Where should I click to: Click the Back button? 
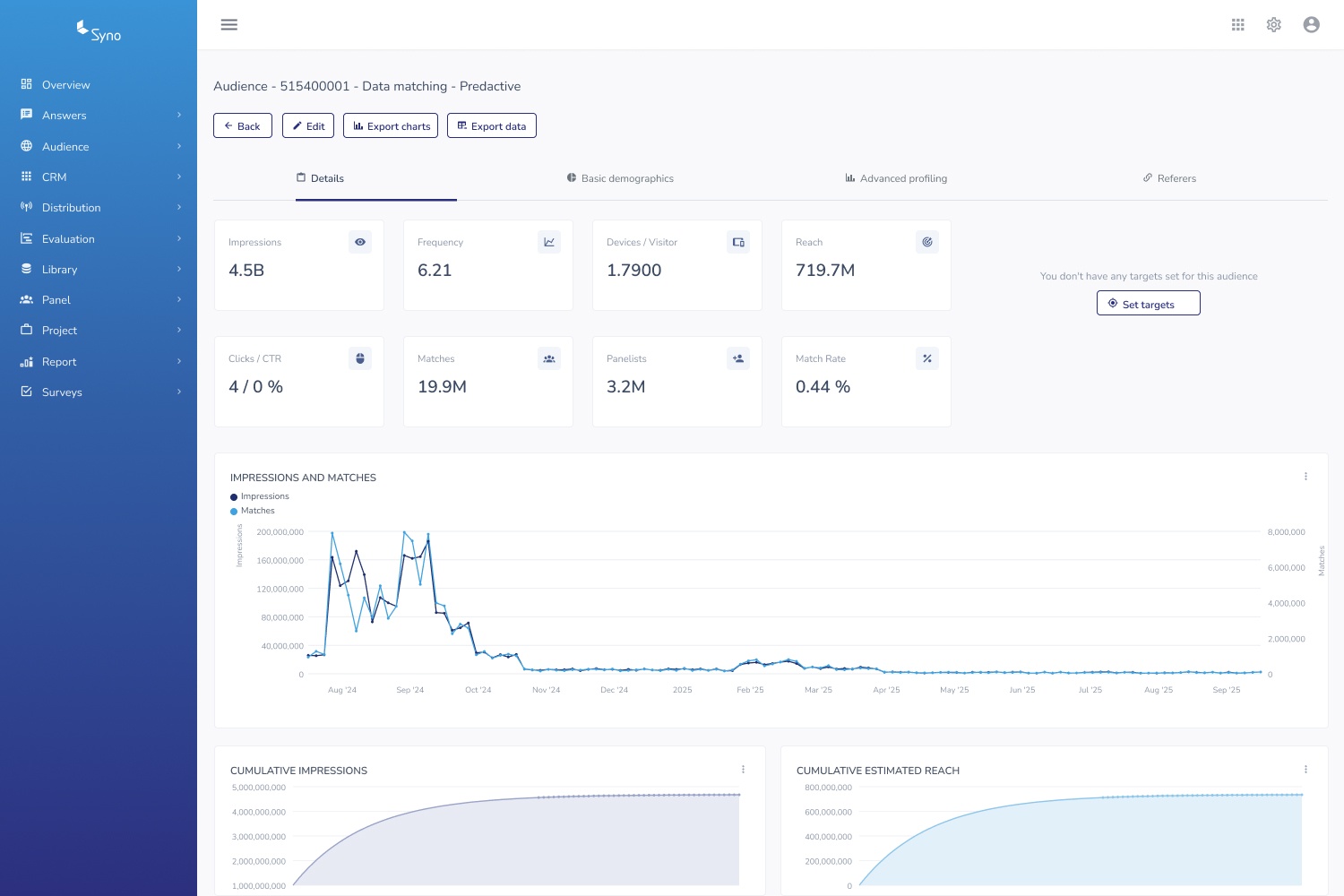click(x=243, y=125)
